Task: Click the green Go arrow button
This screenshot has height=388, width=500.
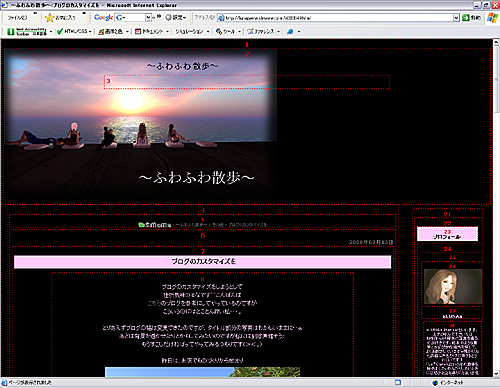Action: click(x=466, y=18)
